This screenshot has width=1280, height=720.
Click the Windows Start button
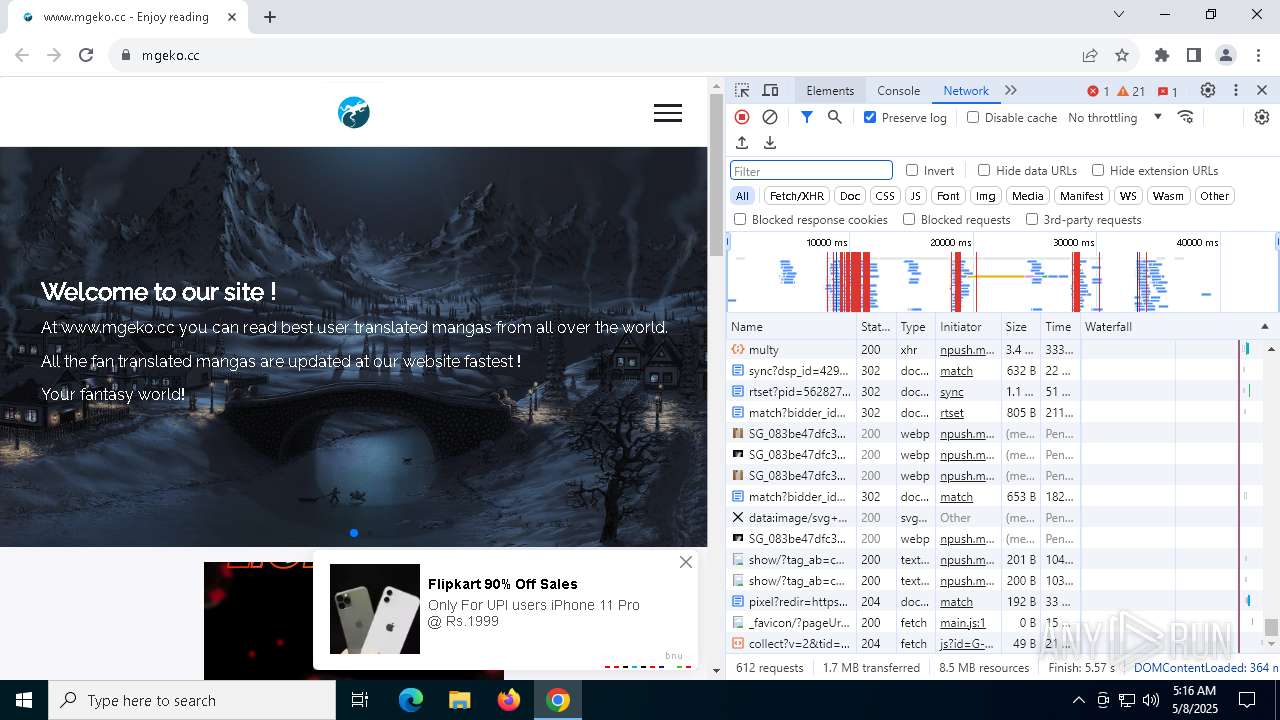point(24,700)
